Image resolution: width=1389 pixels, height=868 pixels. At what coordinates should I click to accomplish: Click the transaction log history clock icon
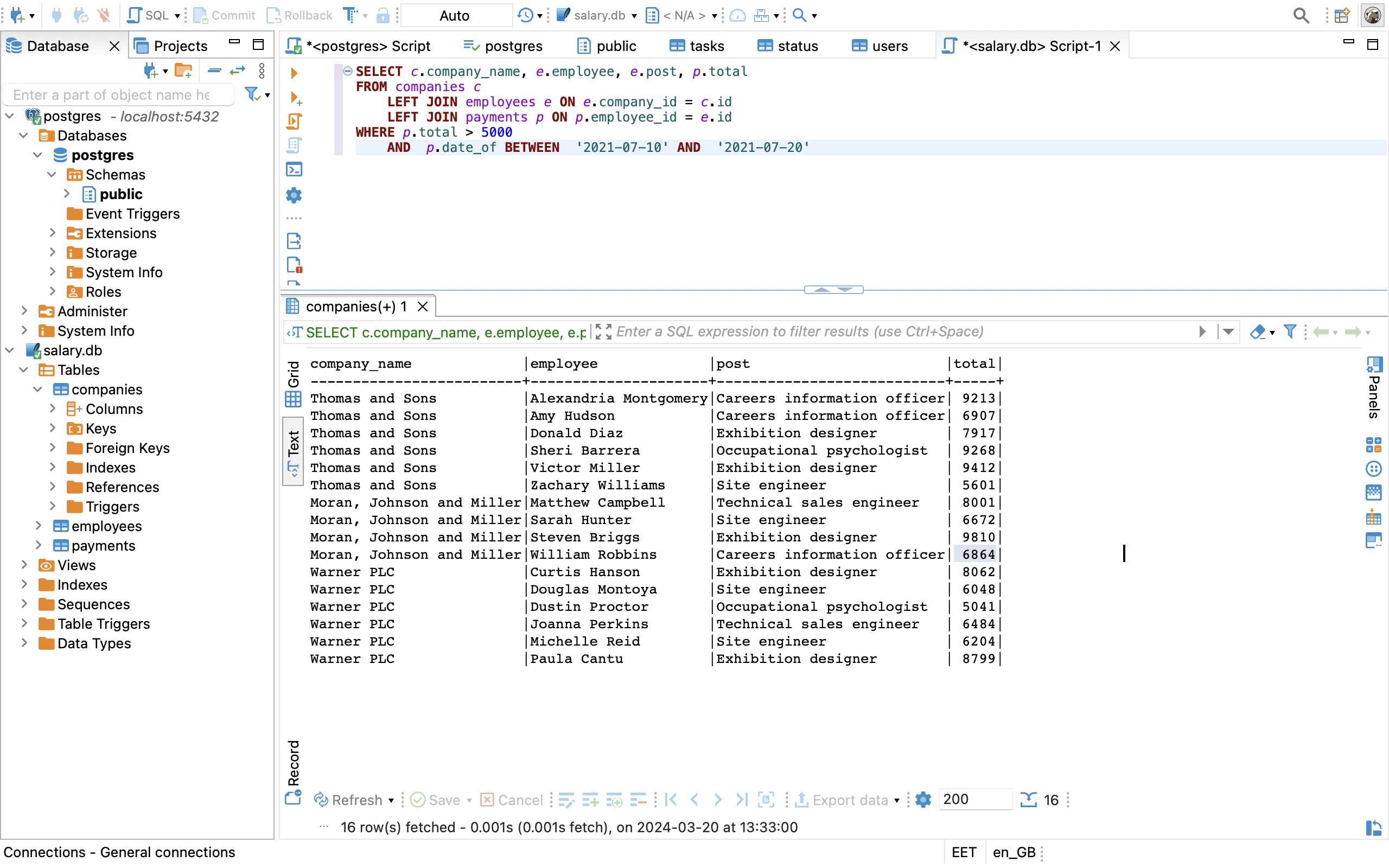pyautogui.click(x=525, y=16)
